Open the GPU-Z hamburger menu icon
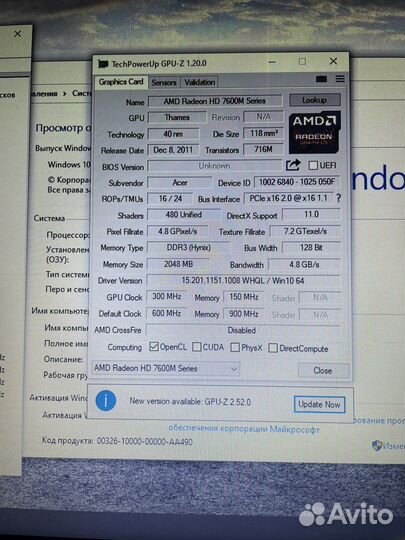405x540 pixels. 340,79
